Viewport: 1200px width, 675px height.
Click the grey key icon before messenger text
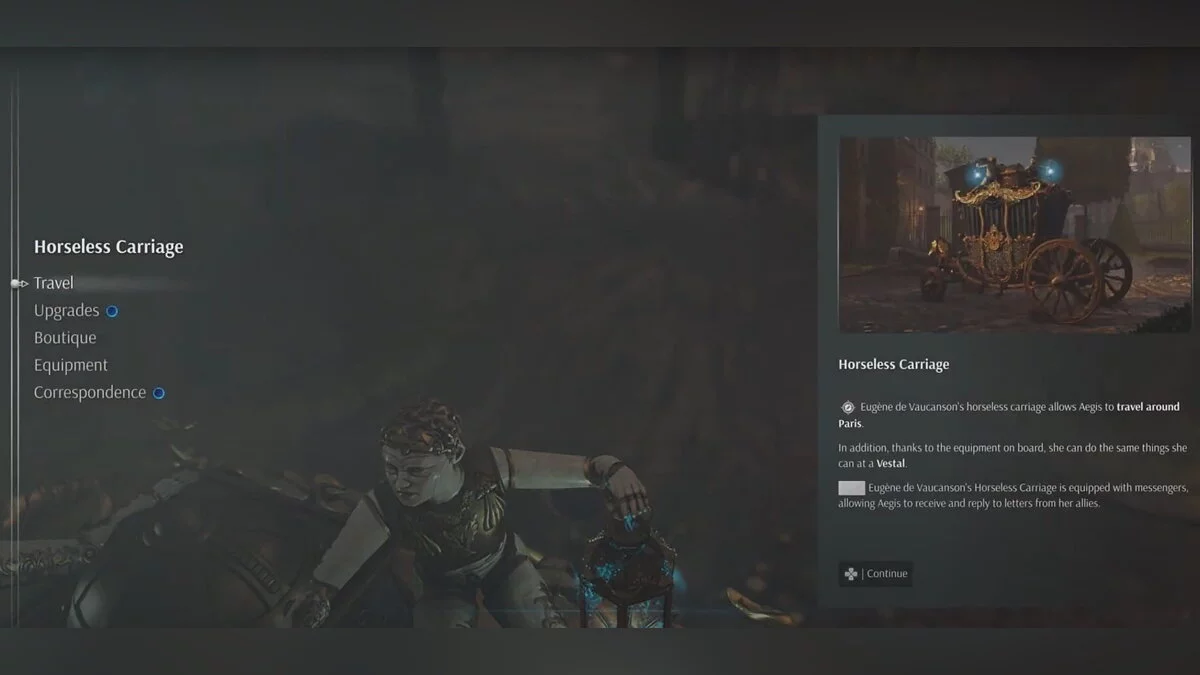pyautogui.click(x=852, y=487)
